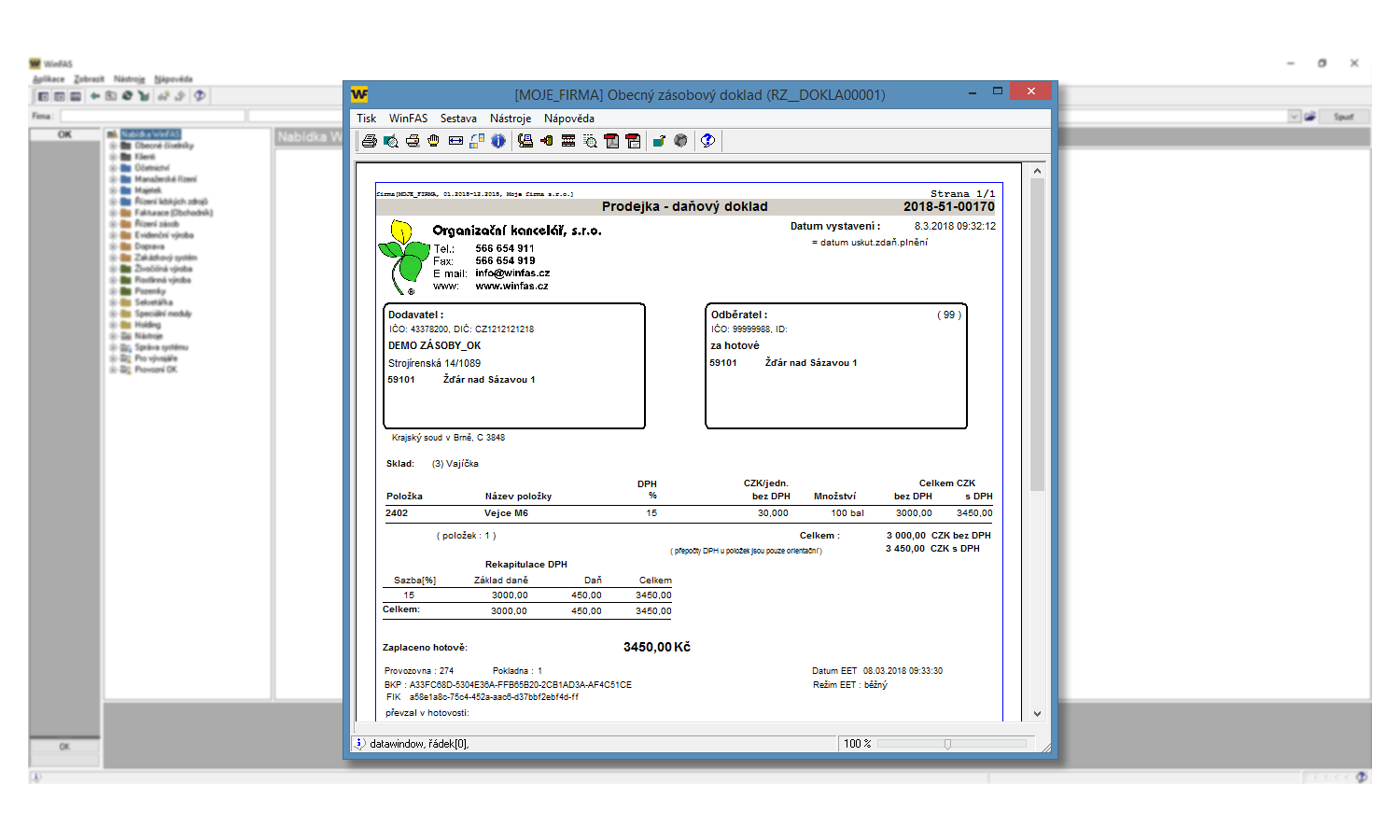Select the hand pan tool
Screen dimensions: 1400x840
tap(434, 141)
